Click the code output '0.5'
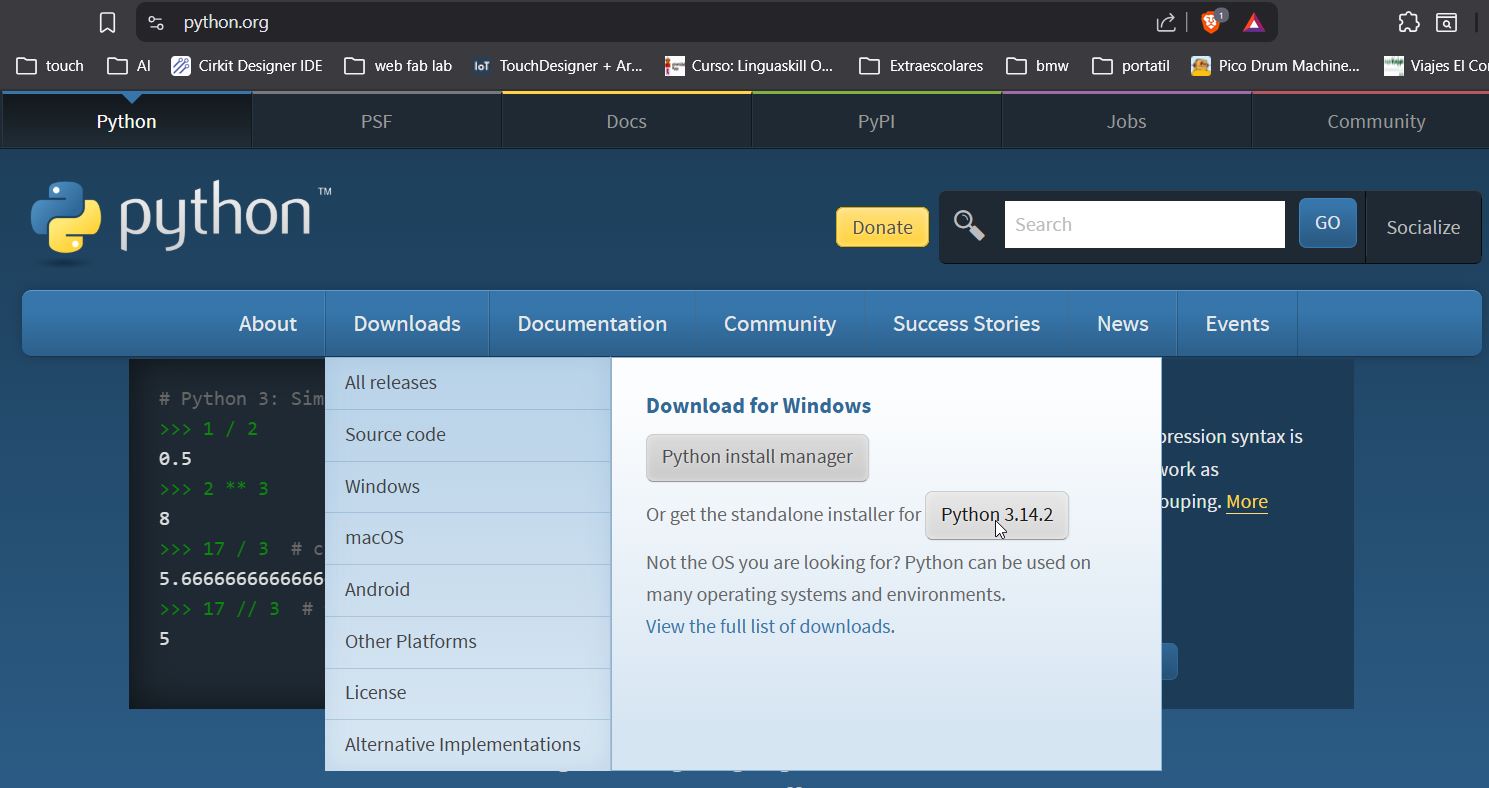Viewport: 1489px width, 788px height. click(175, 459)
